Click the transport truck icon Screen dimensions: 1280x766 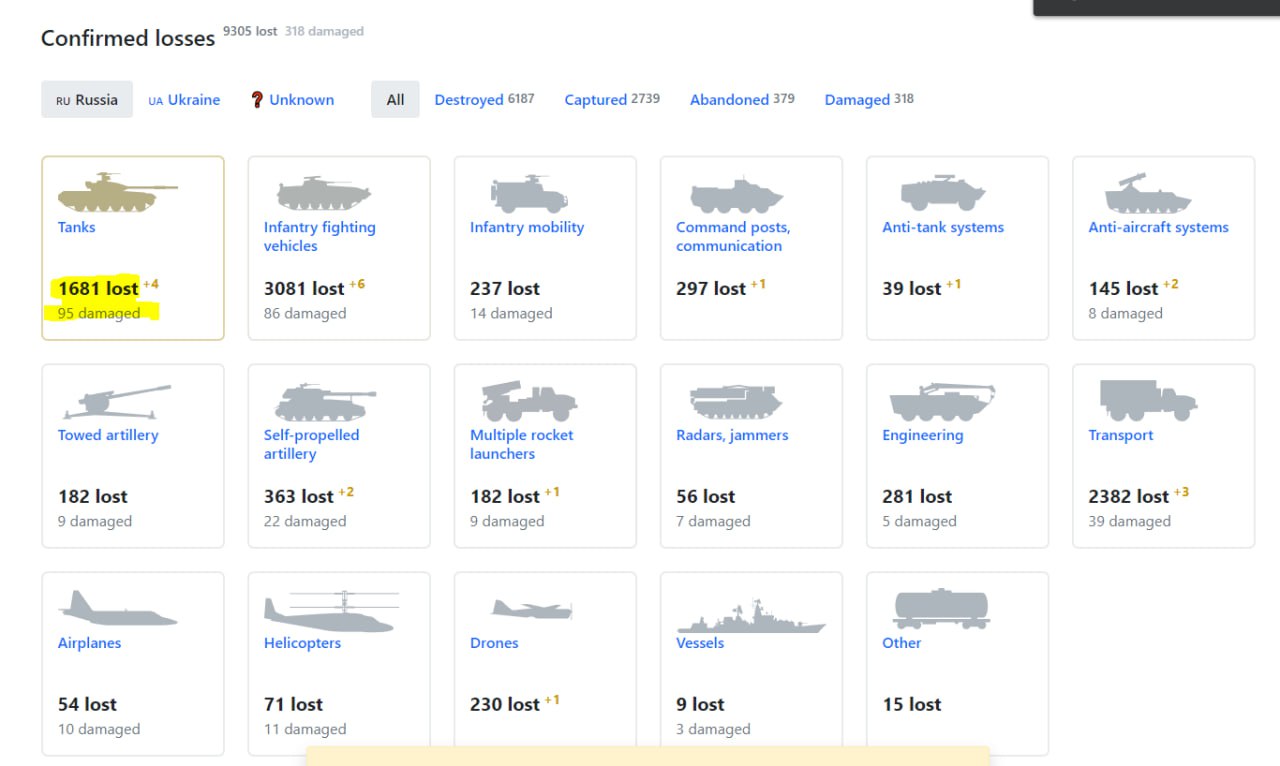click(x=1148, y=400)
